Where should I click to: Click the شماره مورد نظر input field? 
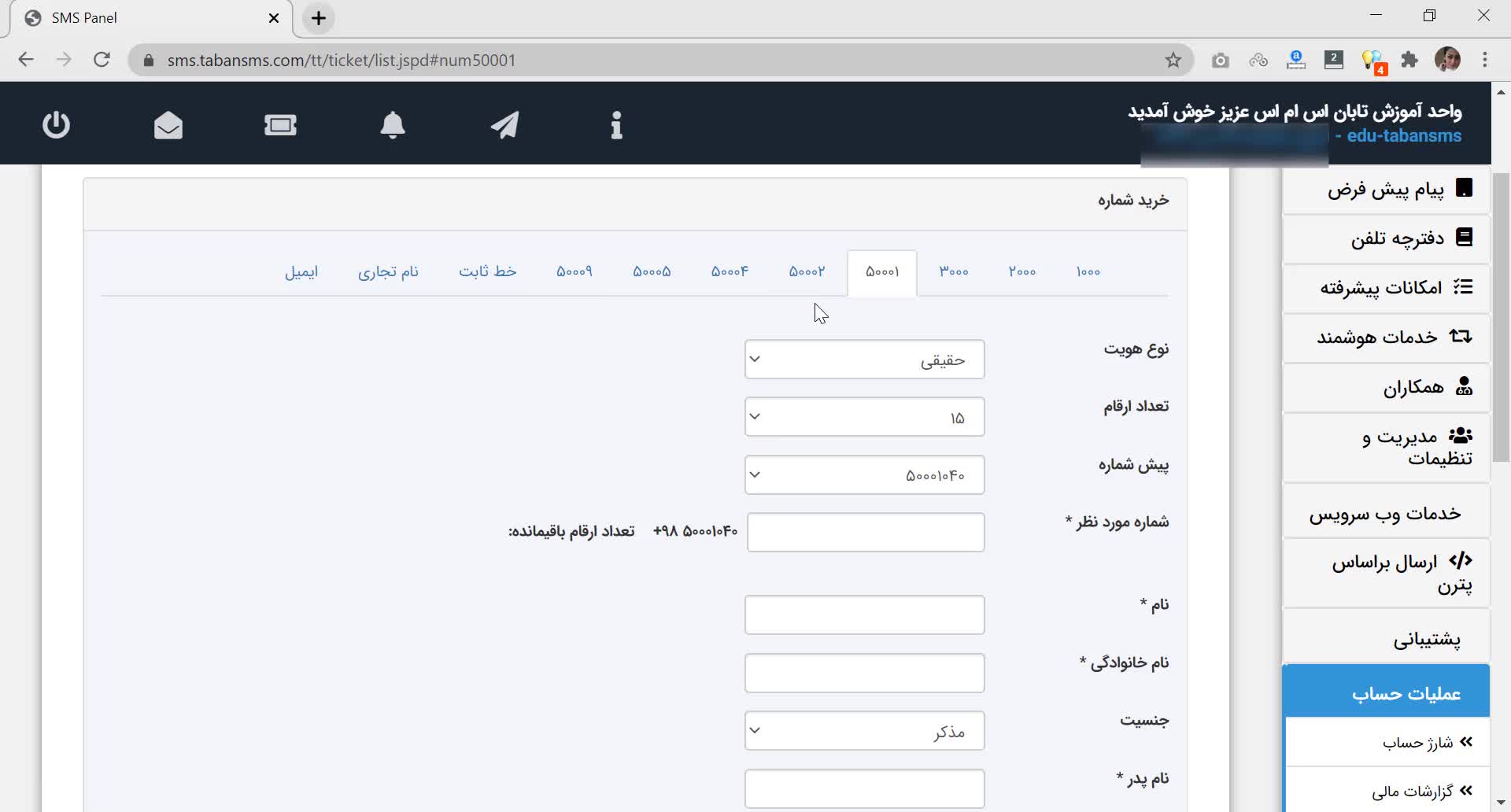click(865, 533)
